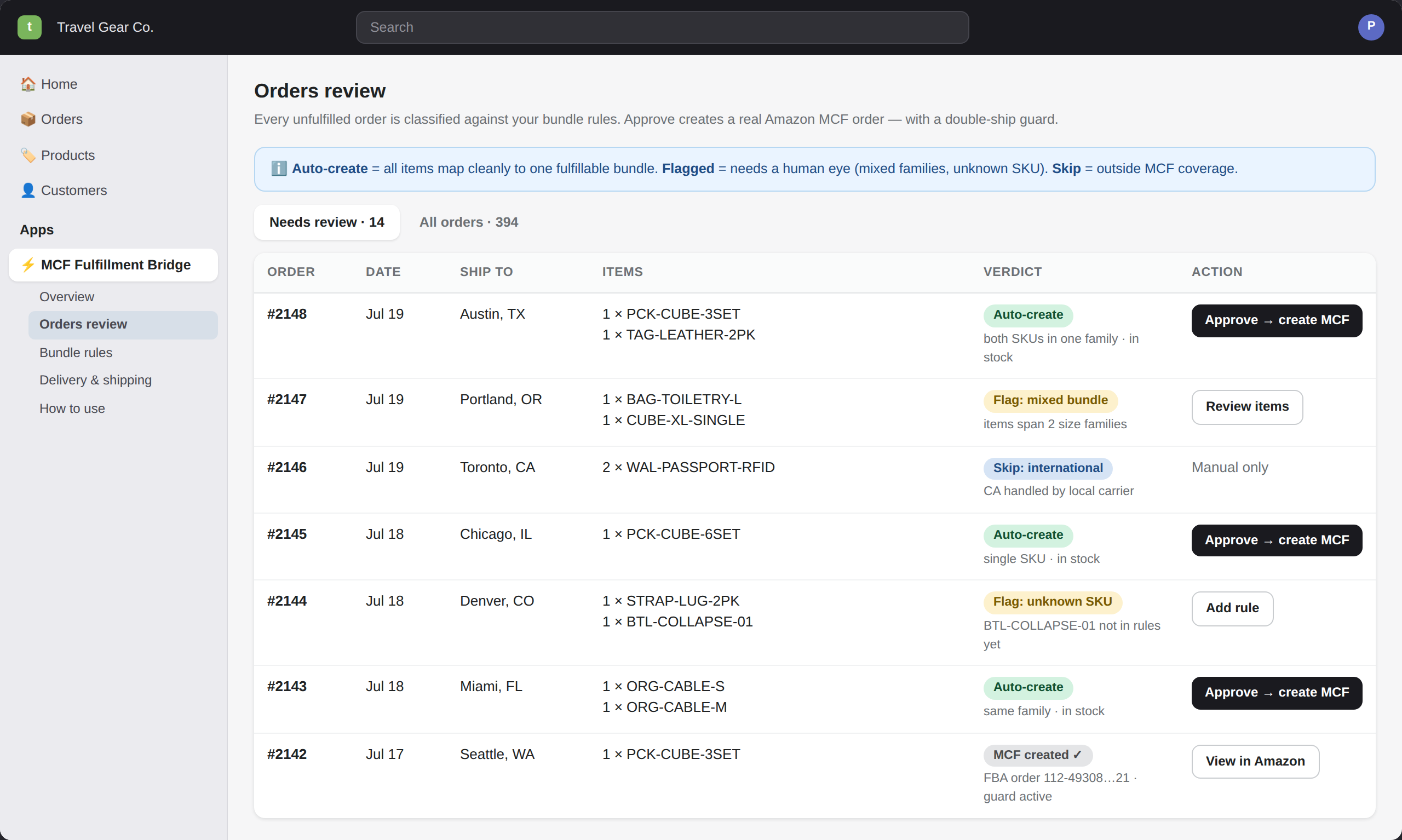Image resolution: width=1402 pixels, height=840 pixels.
Task: Click the Products tag icon in sidebar
Action: point(28,155)
